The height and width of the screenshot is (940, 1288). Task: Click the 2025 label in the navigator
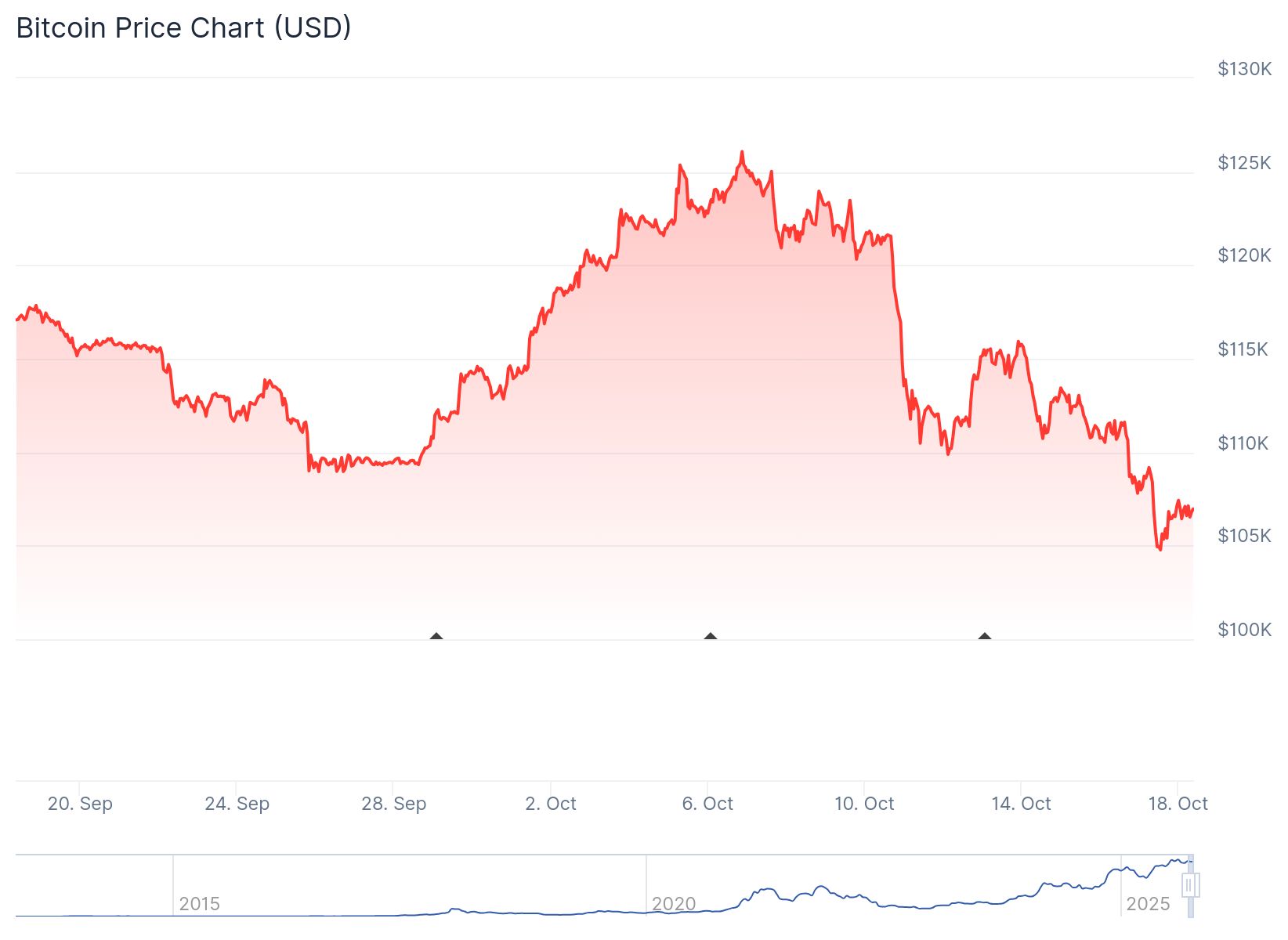tap(1148, 904)
